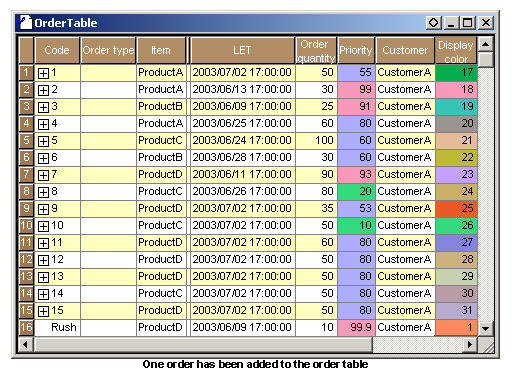Screen dimensions: 515x380
Task: Select the Order type column header
Action: [108, 50]
